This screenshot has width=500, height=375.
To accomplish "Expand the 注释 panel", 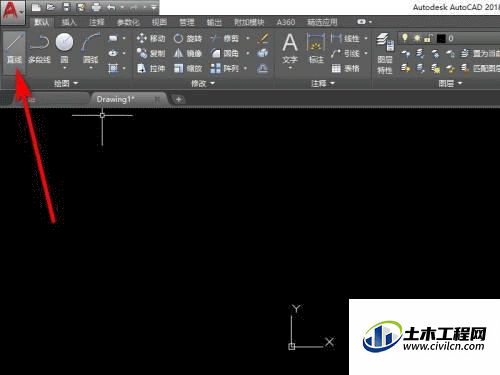I will (323, 83).
